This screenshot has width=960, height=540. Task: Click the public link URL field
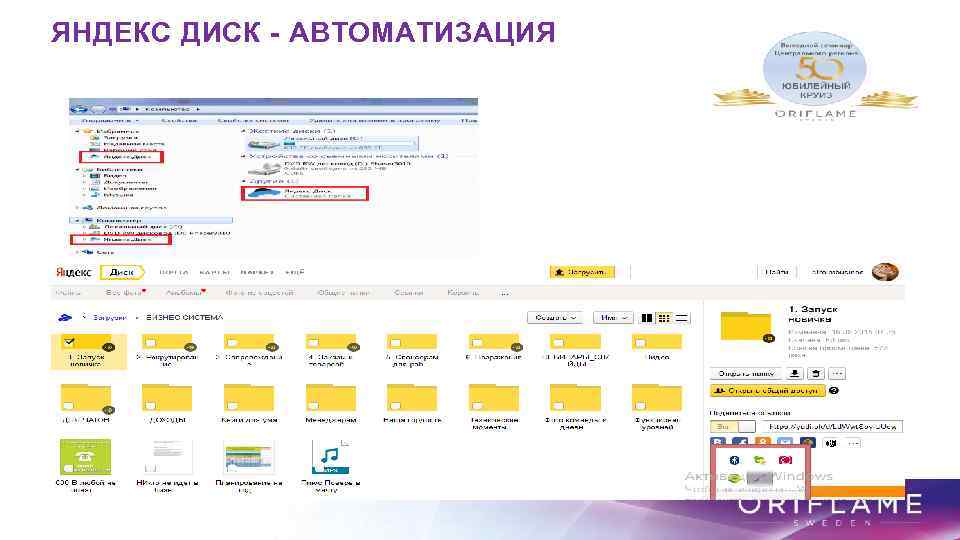831,426
